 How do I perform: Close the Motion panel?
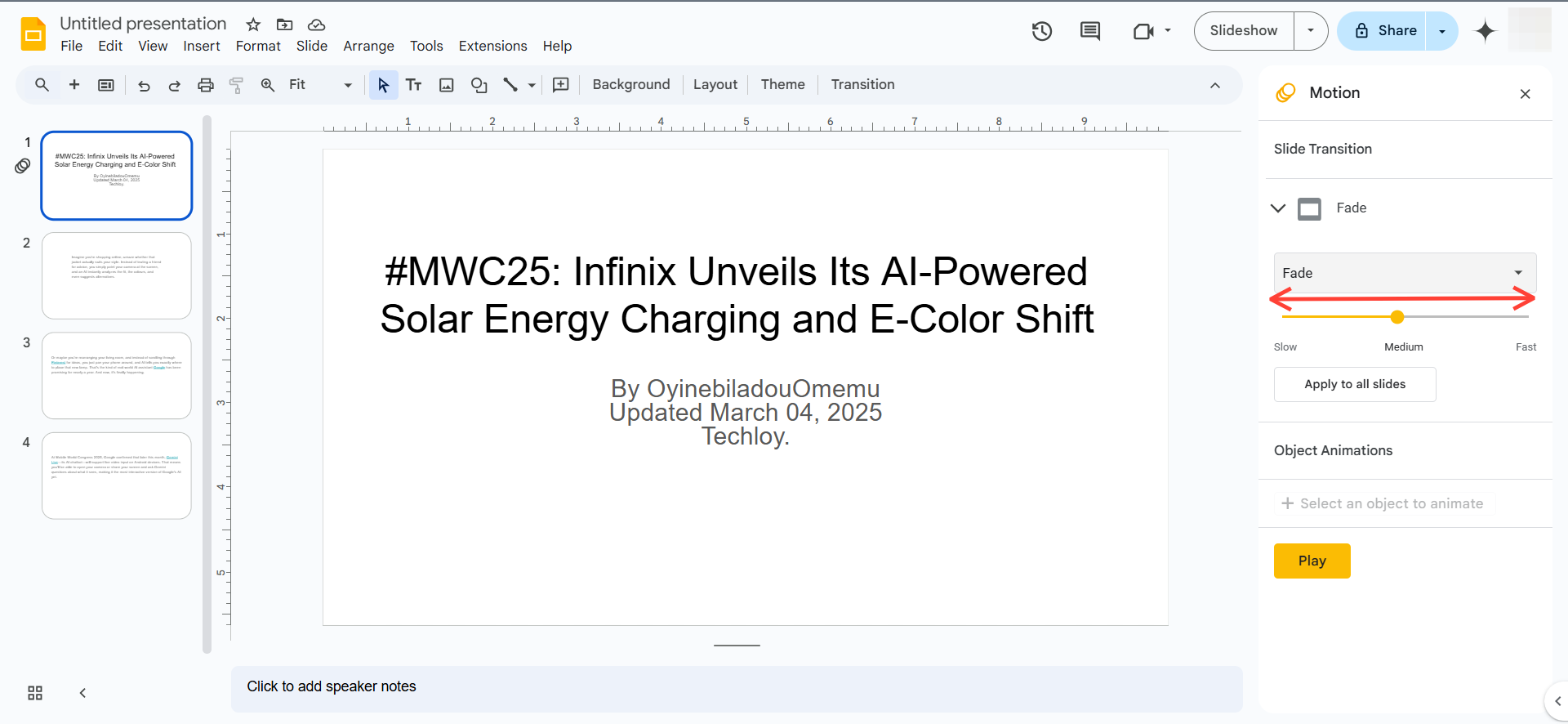click(x=1525, y=94)
